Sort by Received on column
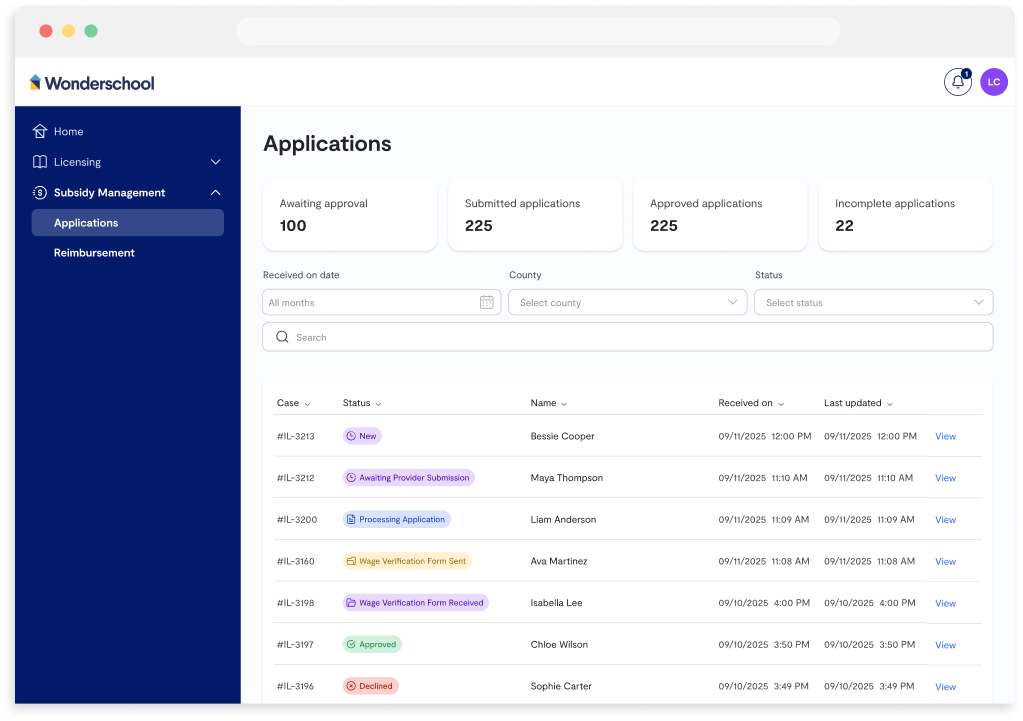The width and height of the screenshot is (1023, 721). click(x=751, y=403)
